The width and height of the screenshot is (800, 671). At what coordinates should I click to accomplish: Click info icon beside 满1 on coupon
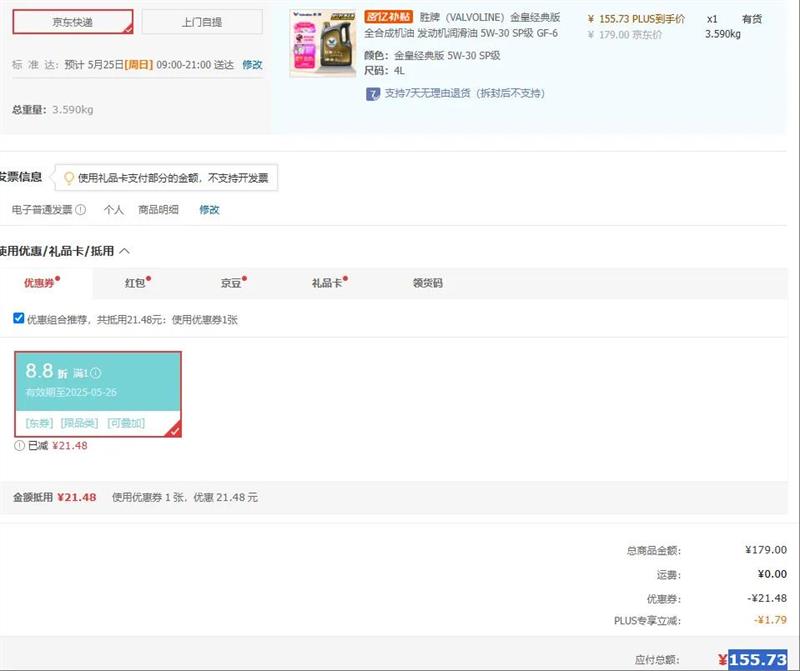tap(96, 374)
